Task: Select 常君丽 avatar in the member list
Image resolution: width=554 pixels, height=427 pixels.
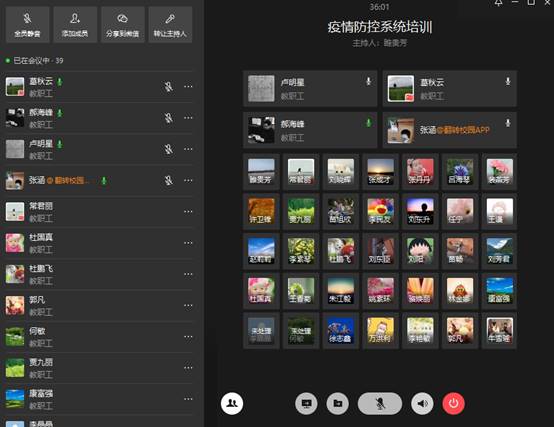Action: (15, 212)
